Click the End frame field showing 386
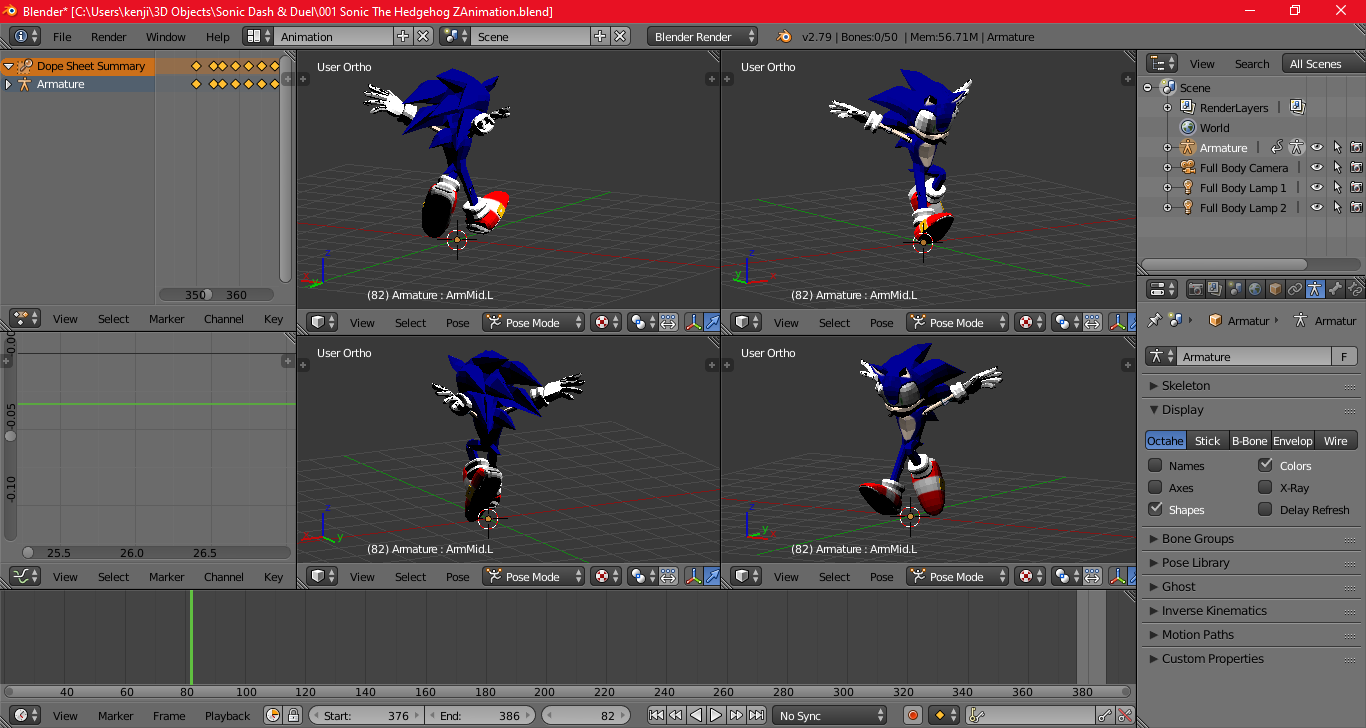Viewport: 1366px width, 728px height. (481, 715)
